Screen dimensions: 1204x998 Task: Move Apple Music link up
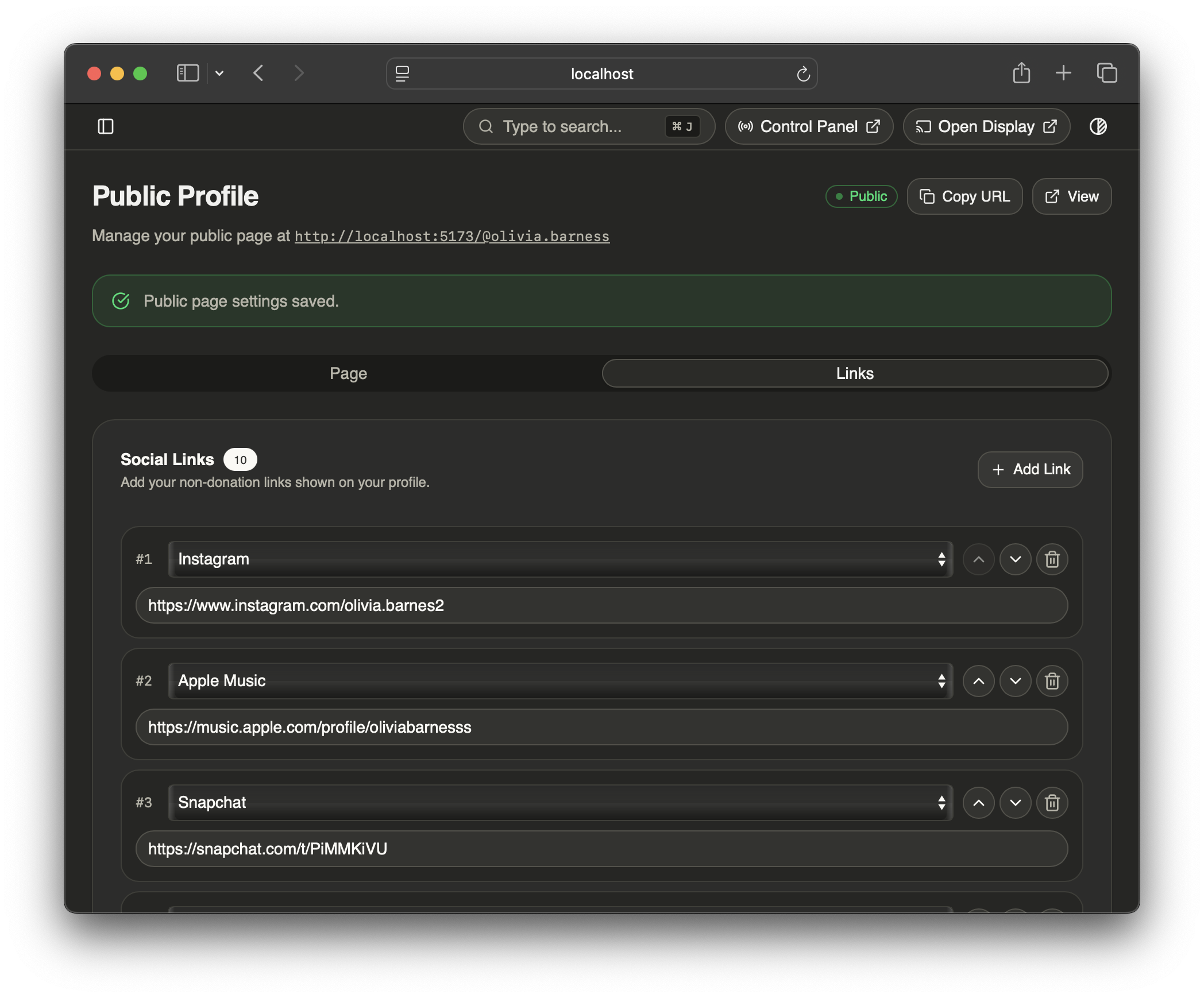point(978,681)
